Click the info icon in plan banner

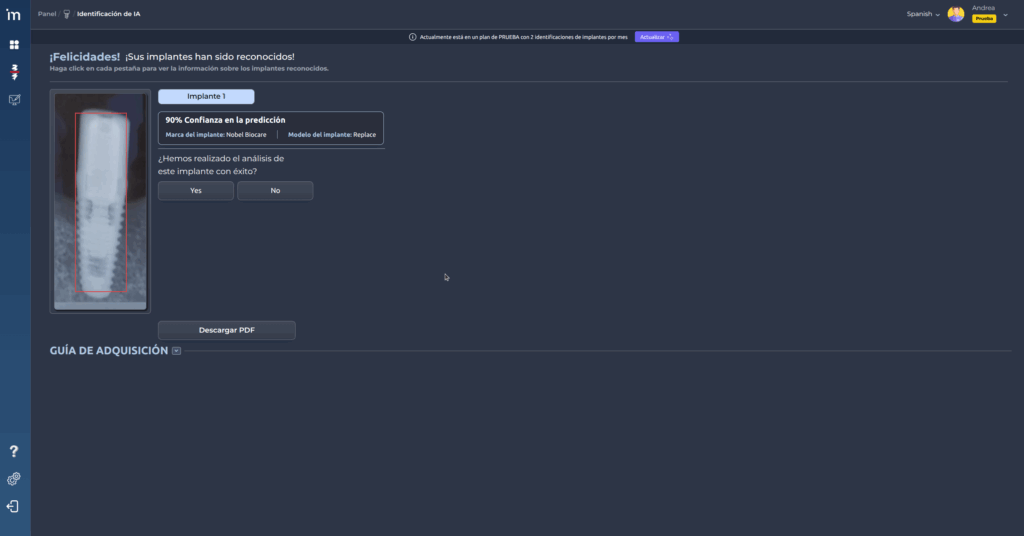[x=413, y=37]
